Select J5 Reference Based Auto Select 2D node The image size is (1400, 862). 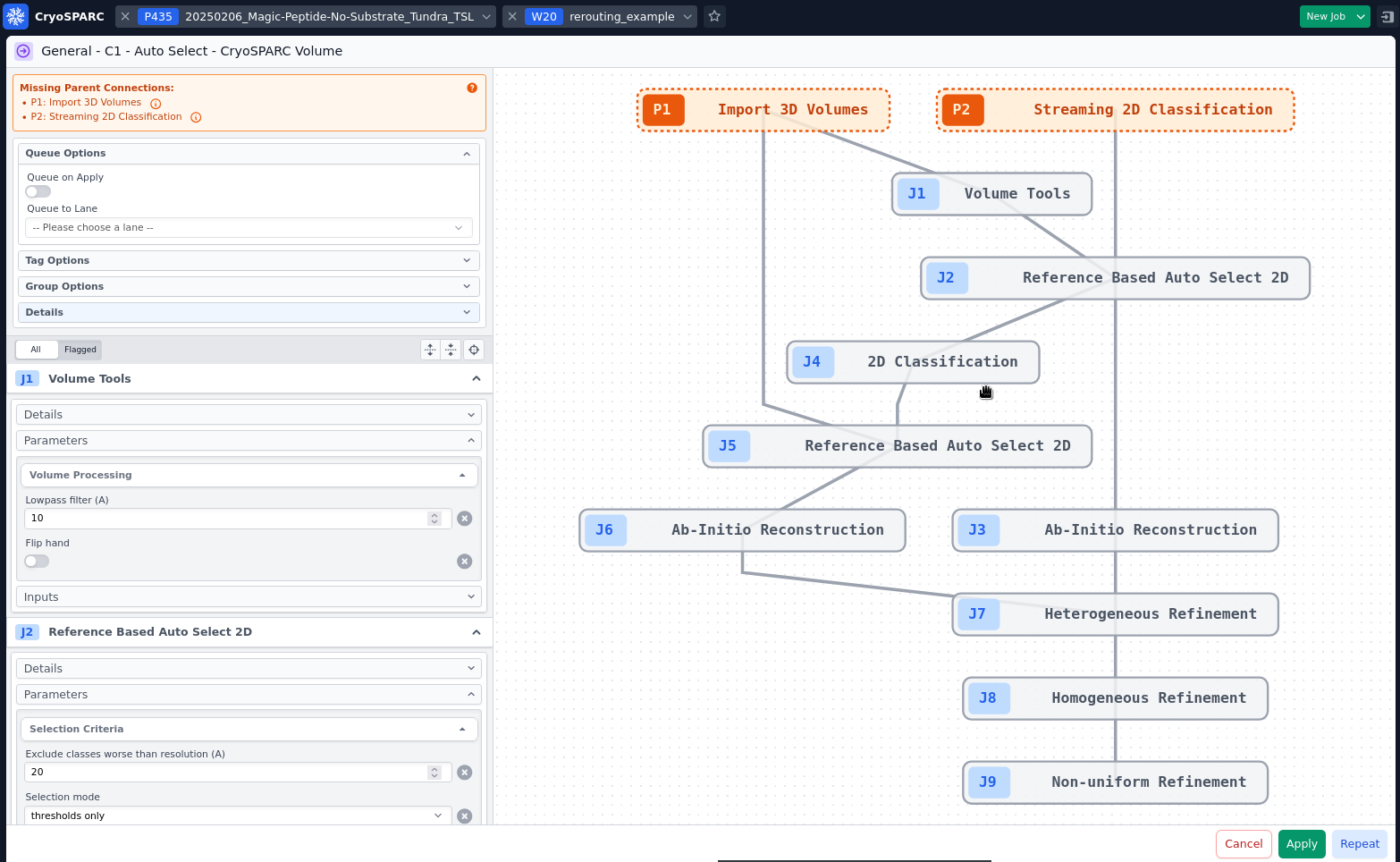point(898,446)
